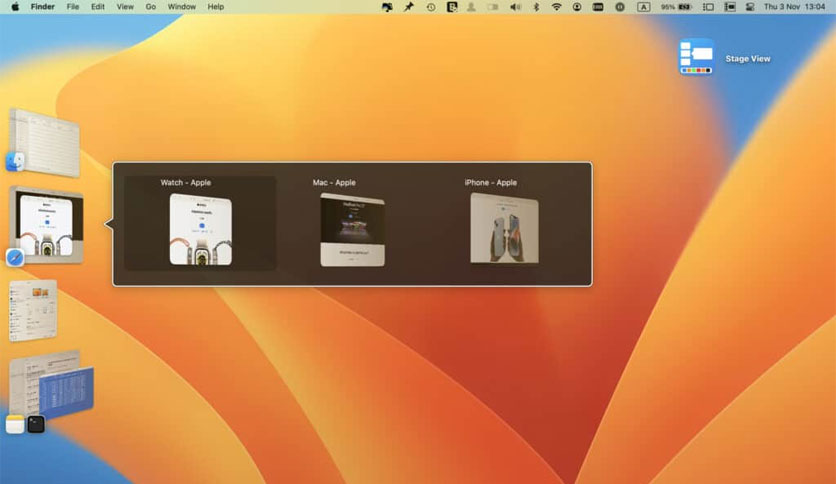Open the Finder menu

(x=43, y=6)
